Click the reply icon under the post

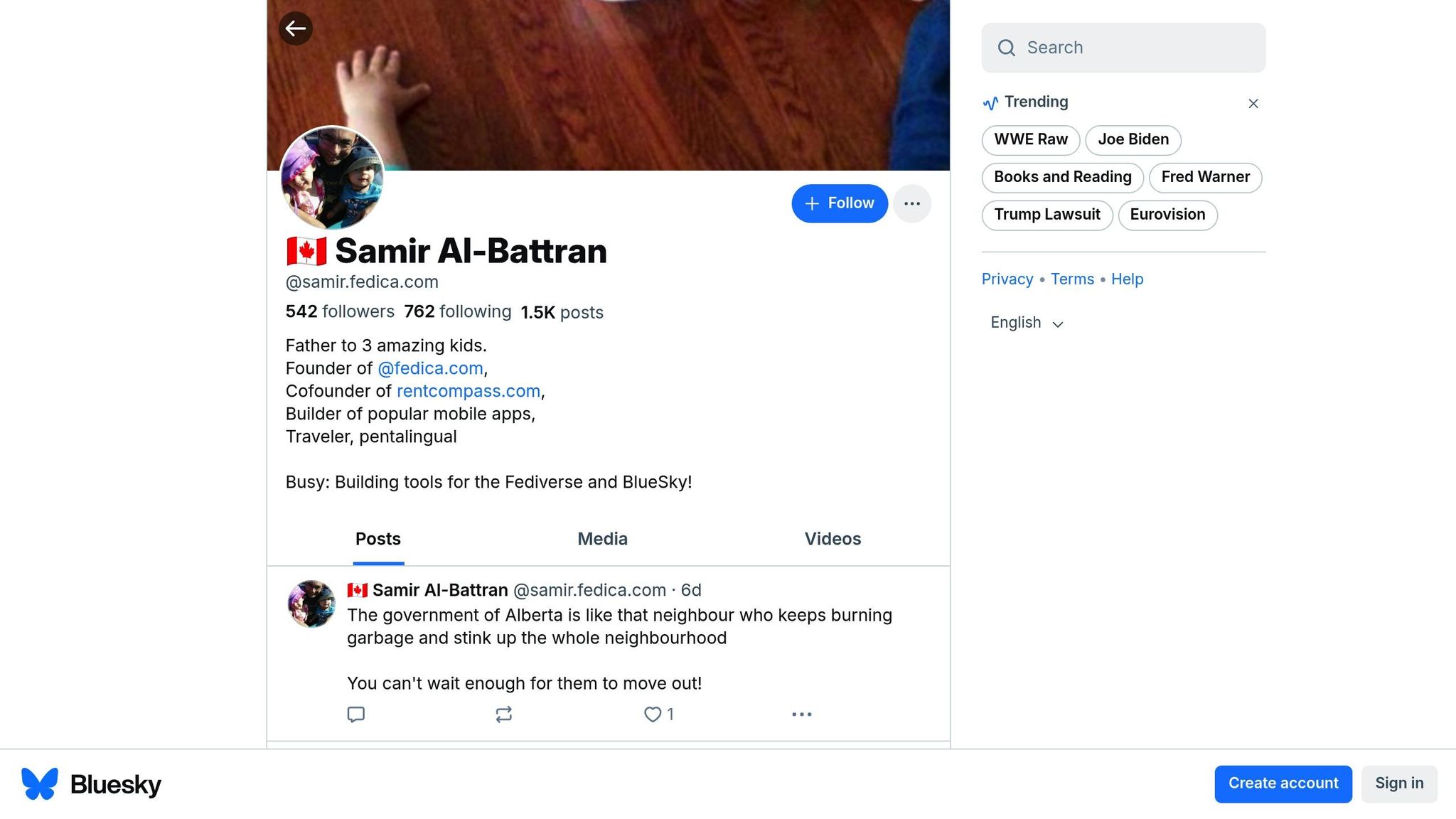(x=356, y=714)
